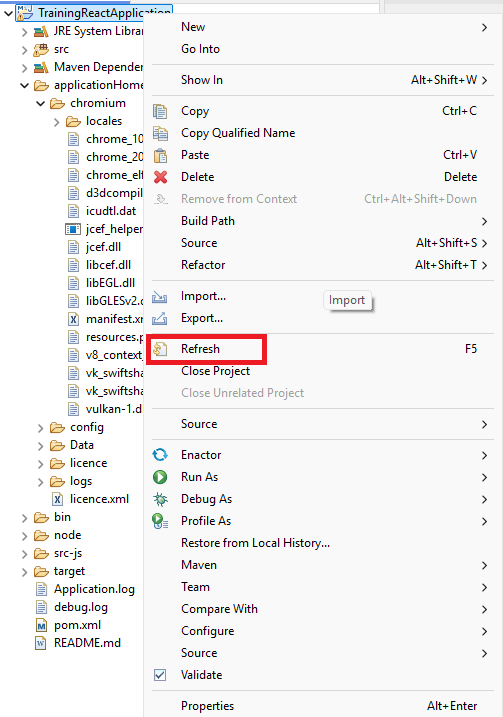This screenshot has height=717, width=503.
Task: Click the Copy icon in context menu
Action: coord(160,111)
